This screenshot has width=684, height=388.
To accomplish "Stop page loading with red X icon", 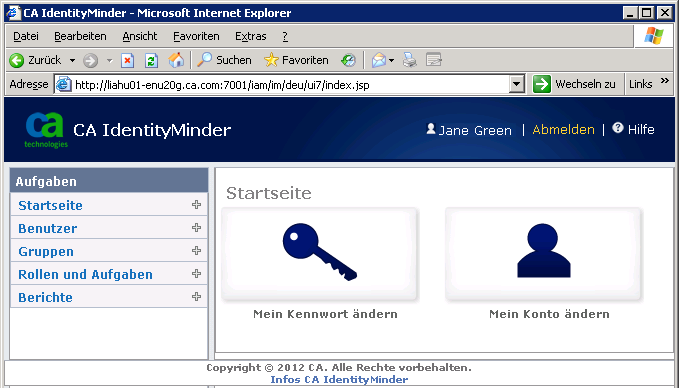I will click(x=127, y=60).
